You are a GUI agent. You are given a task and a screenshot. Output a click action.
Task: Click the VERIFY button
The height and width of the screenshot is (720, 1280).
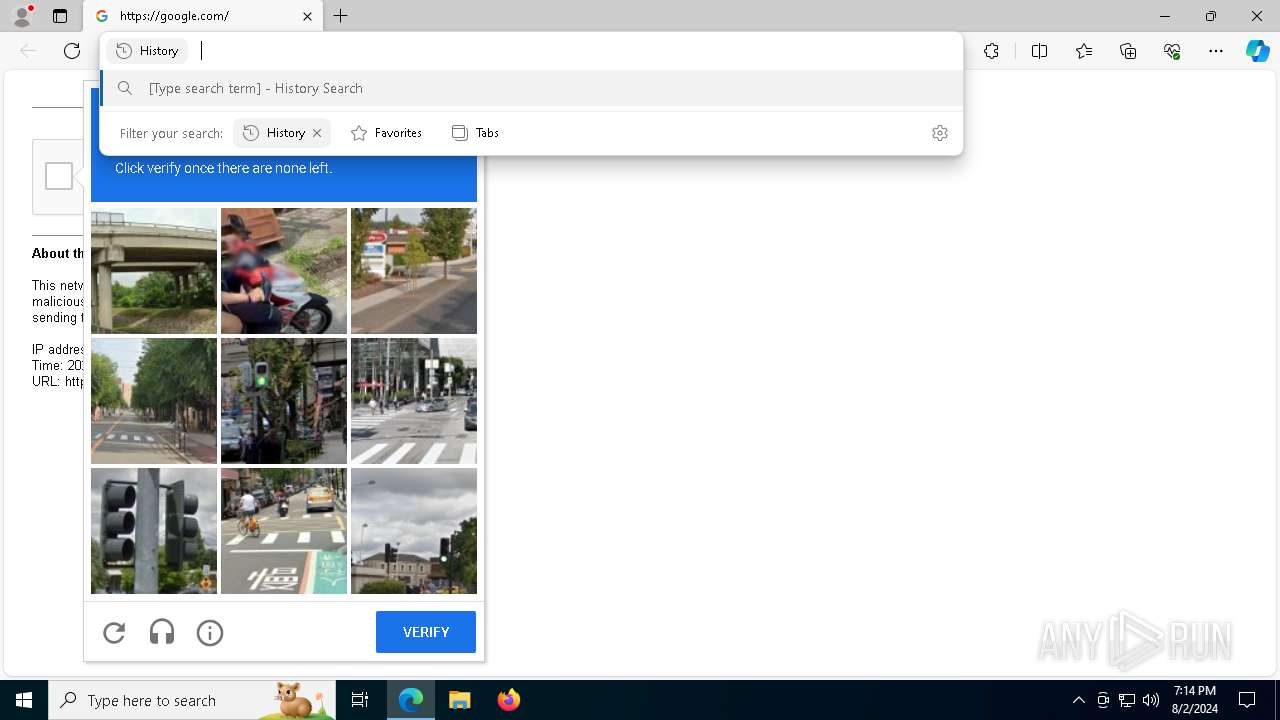point(426,632)
